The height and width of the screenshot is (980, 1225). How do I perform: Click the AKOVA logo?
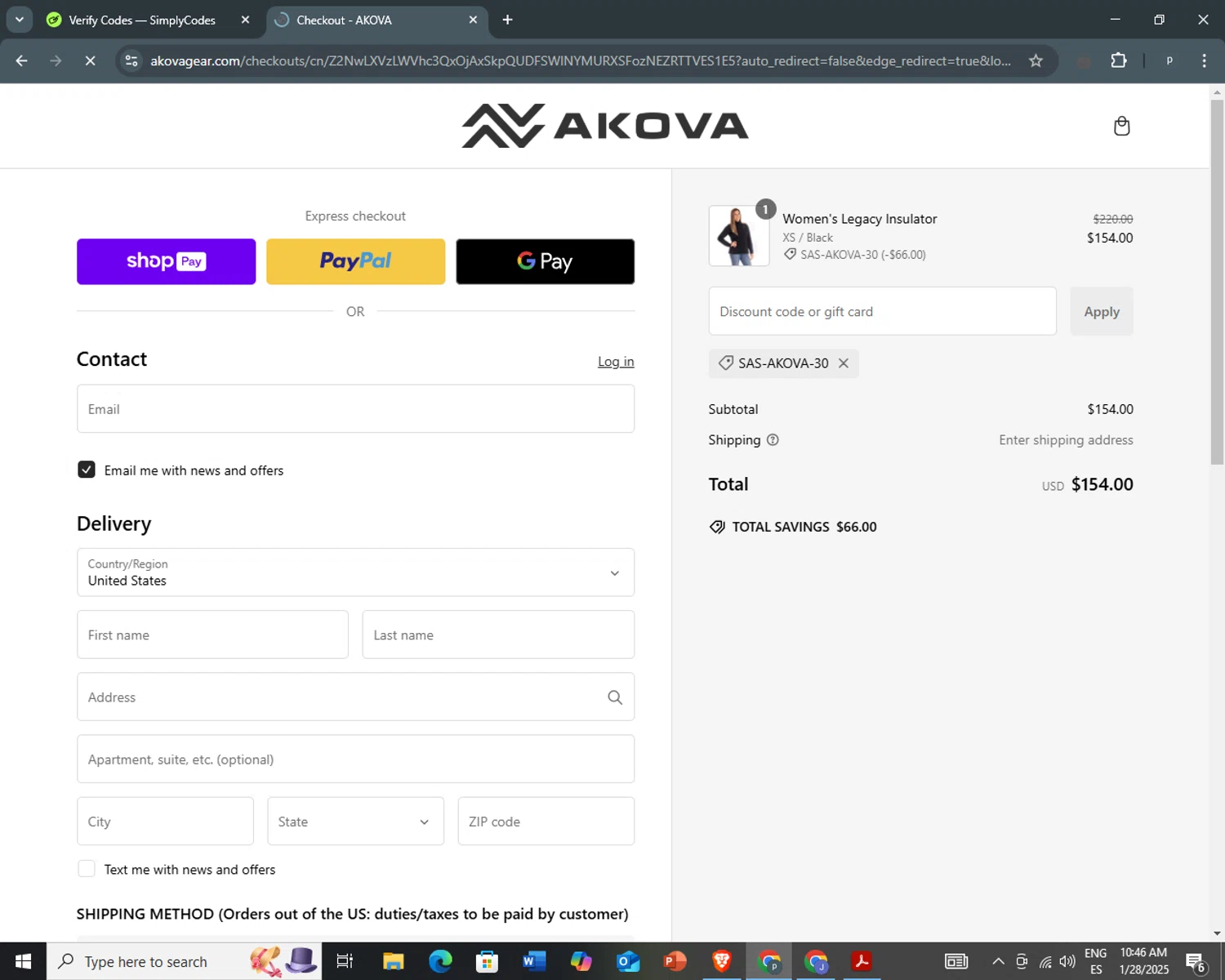click(605, 126)
